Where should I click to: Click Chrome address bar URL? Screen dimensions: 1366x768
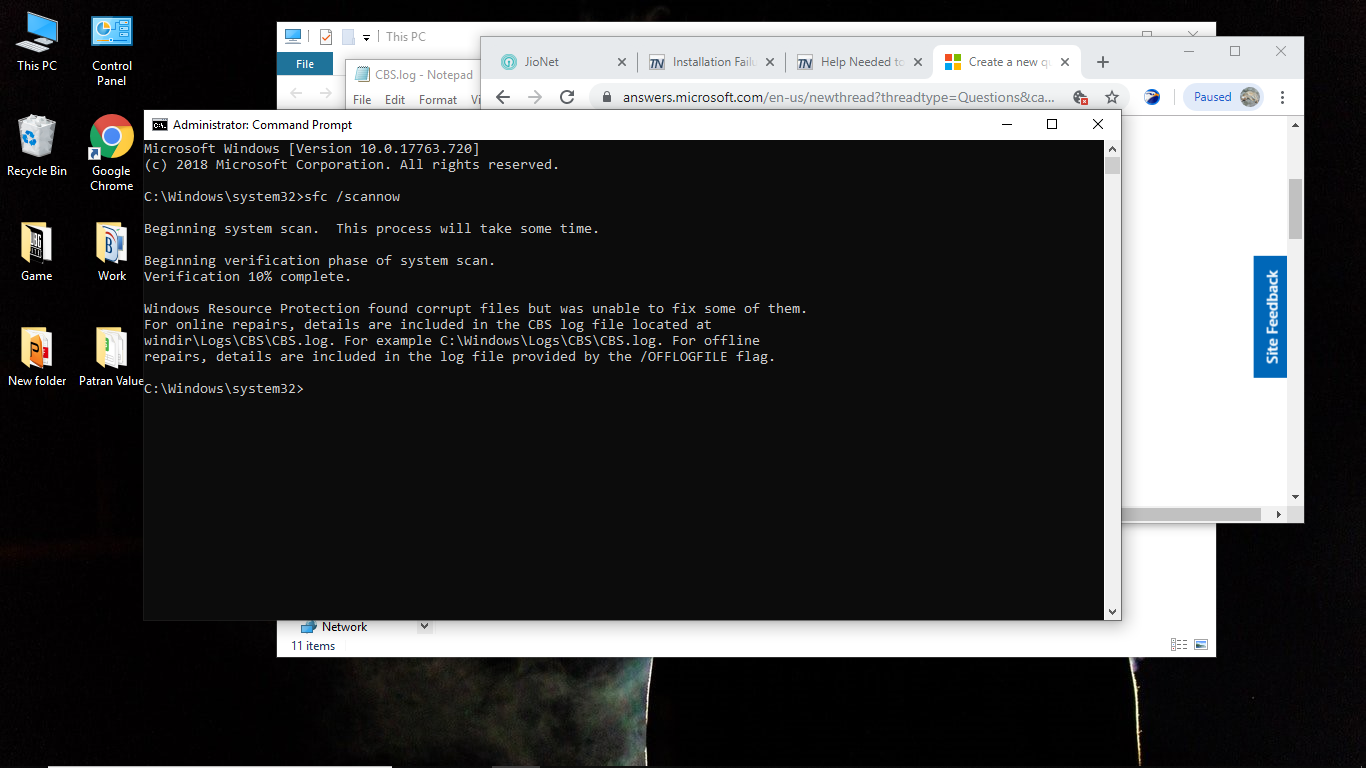coord(838,97)
